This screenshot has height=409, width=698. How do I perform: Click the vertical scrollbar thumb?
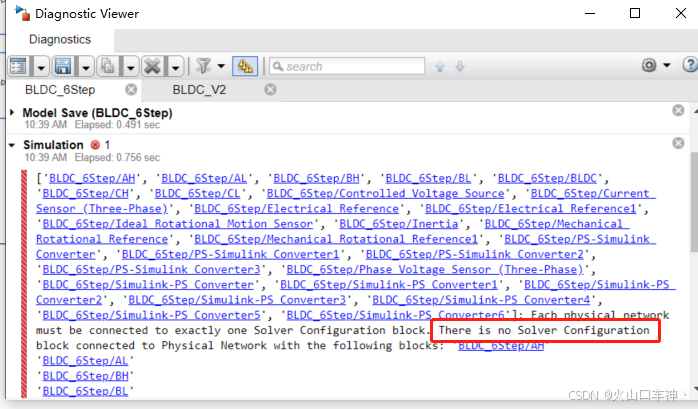pyautogui.click(x=694, y=202)
